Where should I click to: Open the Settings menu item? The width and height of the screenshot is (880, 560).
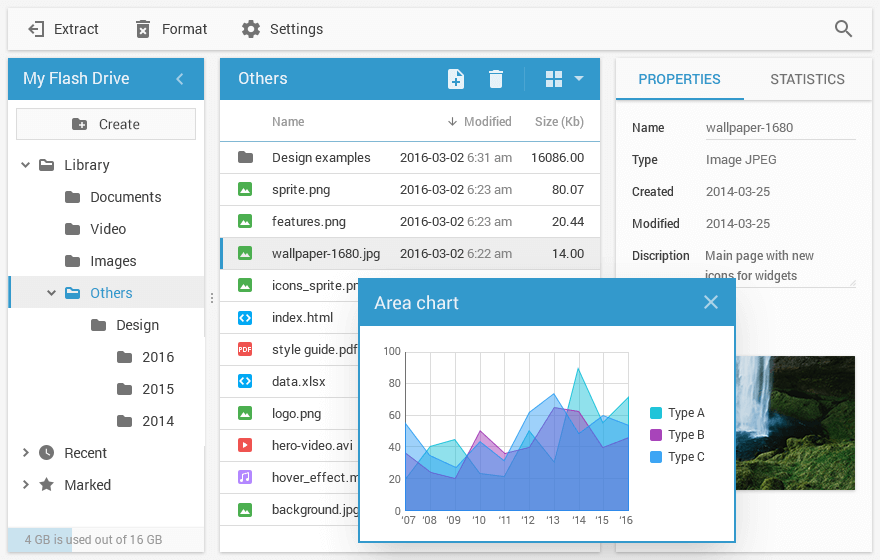click(x=283, y=29)
